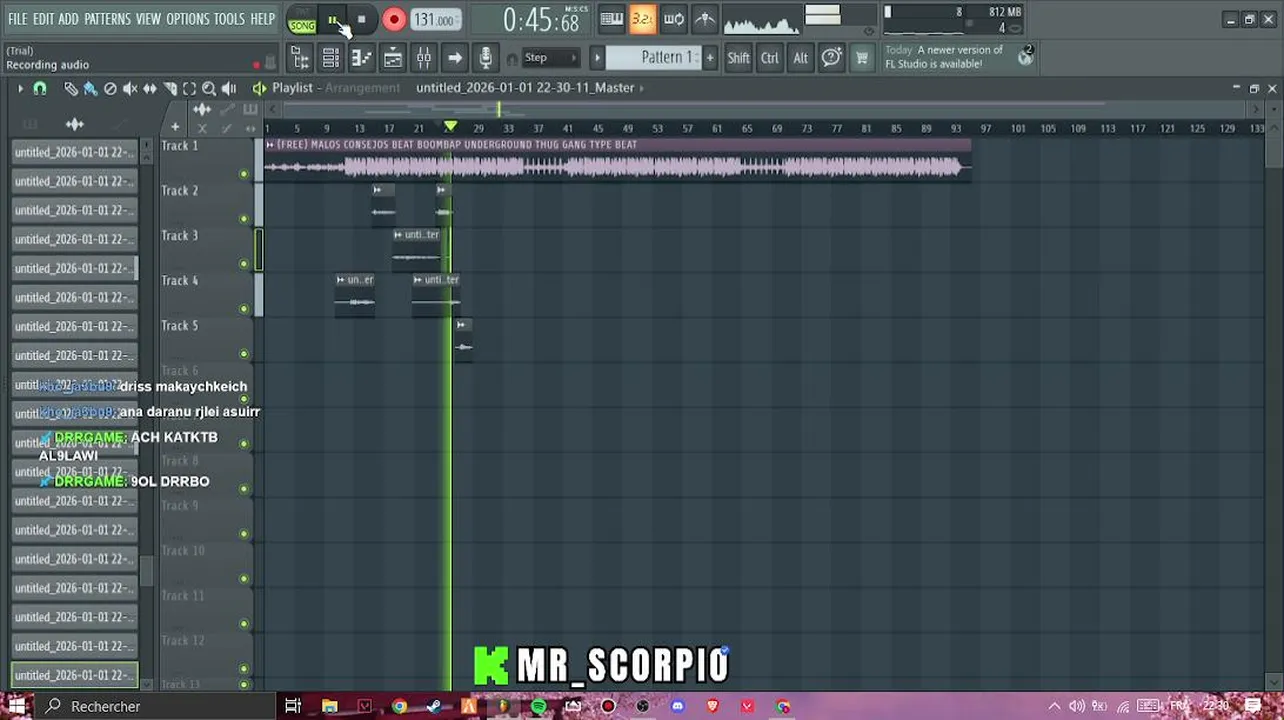Click the 0:45:68 time display
This screenshot has width=1284, height=720.
coord(541,20)
